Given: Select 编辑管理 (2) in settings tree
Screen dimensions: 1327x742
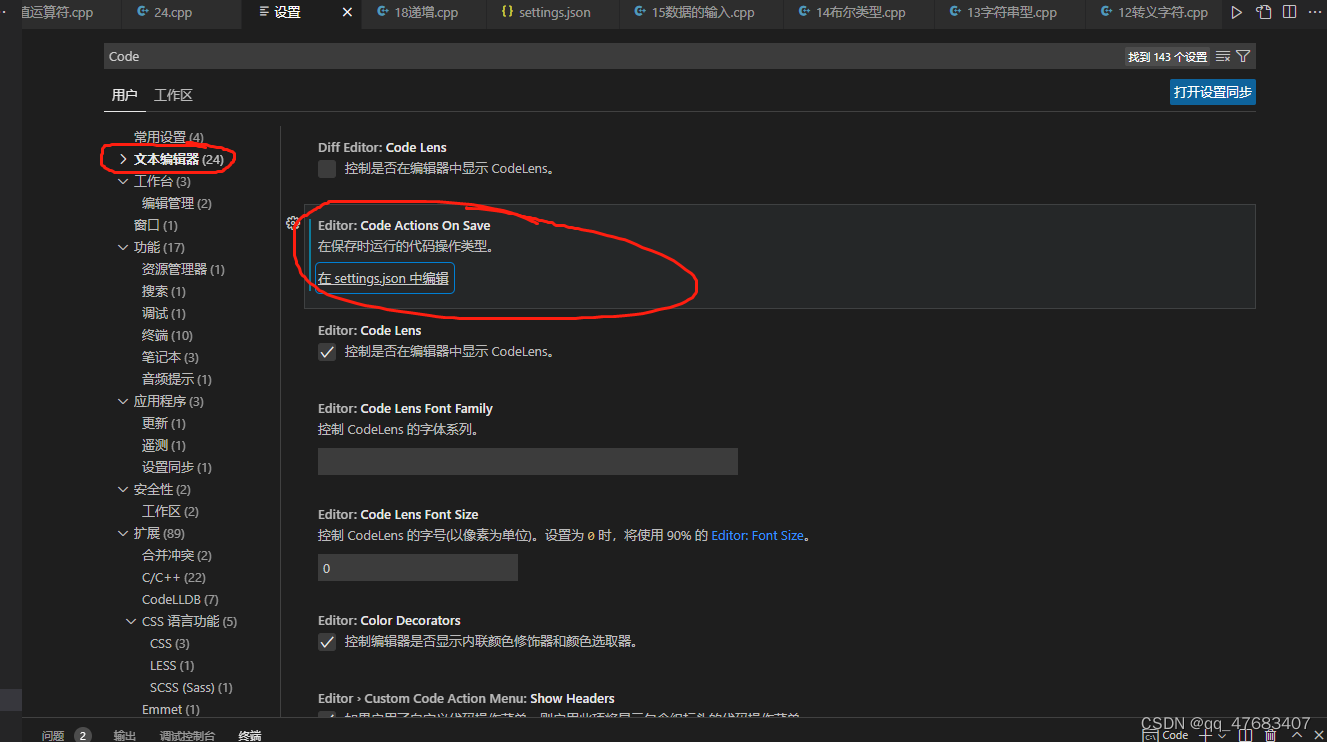Looking at the screenshot, I should pos(177,203).
